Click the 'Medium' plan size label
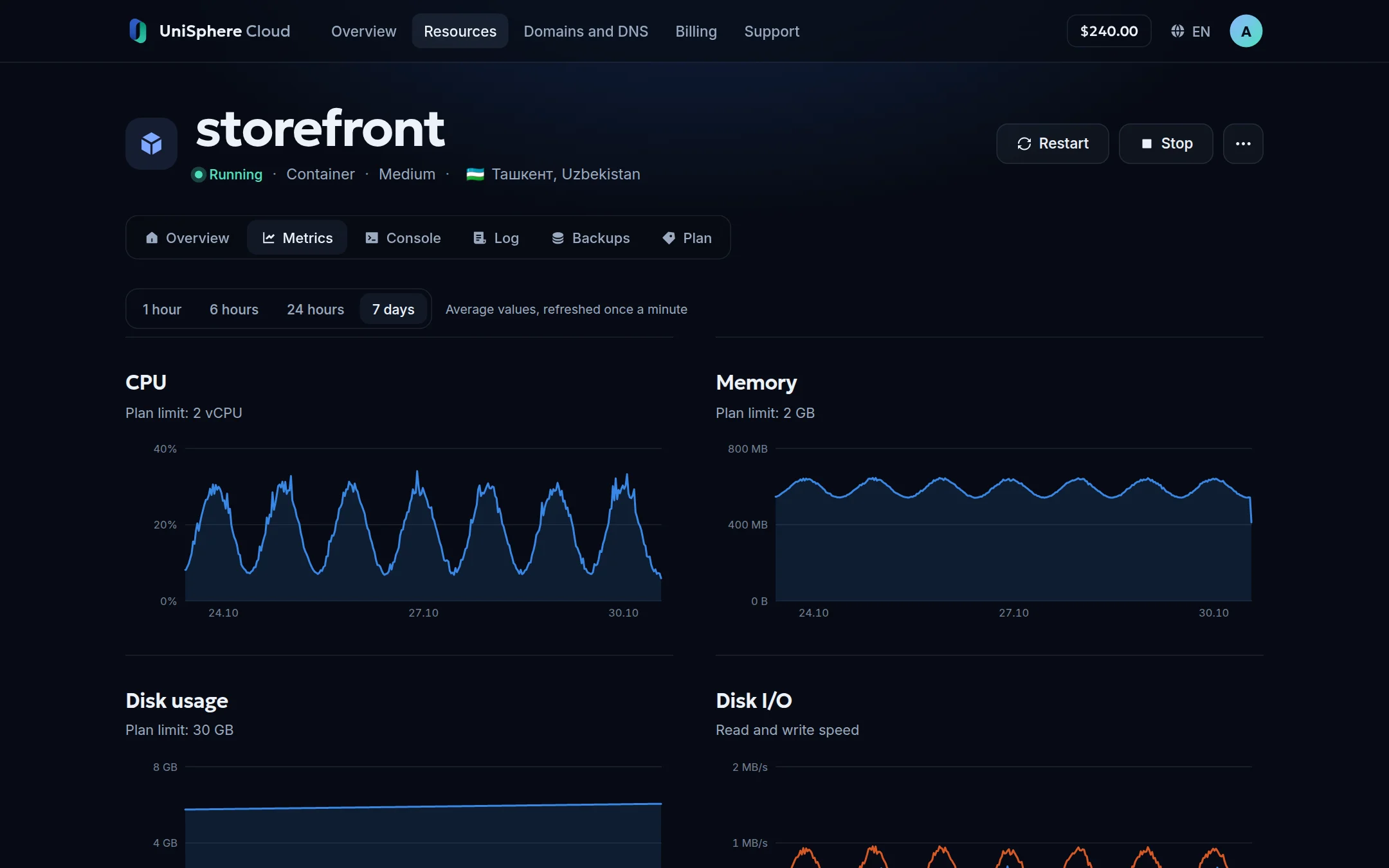Image resolution: width=1389 pixels, height=868 pixels. point(407,174)
